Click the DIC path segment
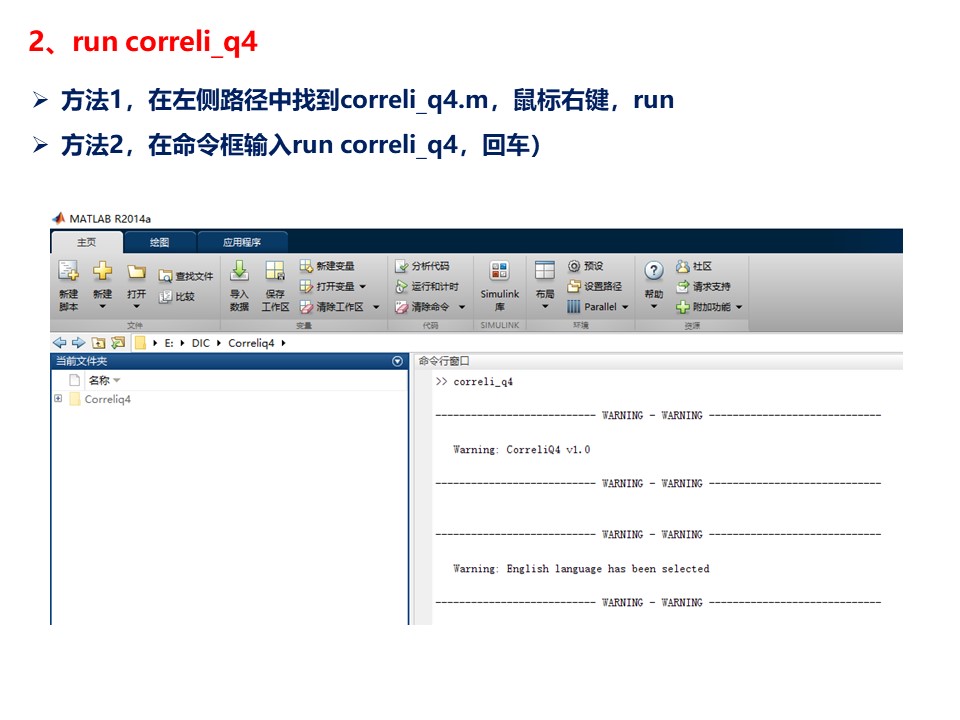The height and width of the screenshot is (720, 960). click(x=200, y=343)
